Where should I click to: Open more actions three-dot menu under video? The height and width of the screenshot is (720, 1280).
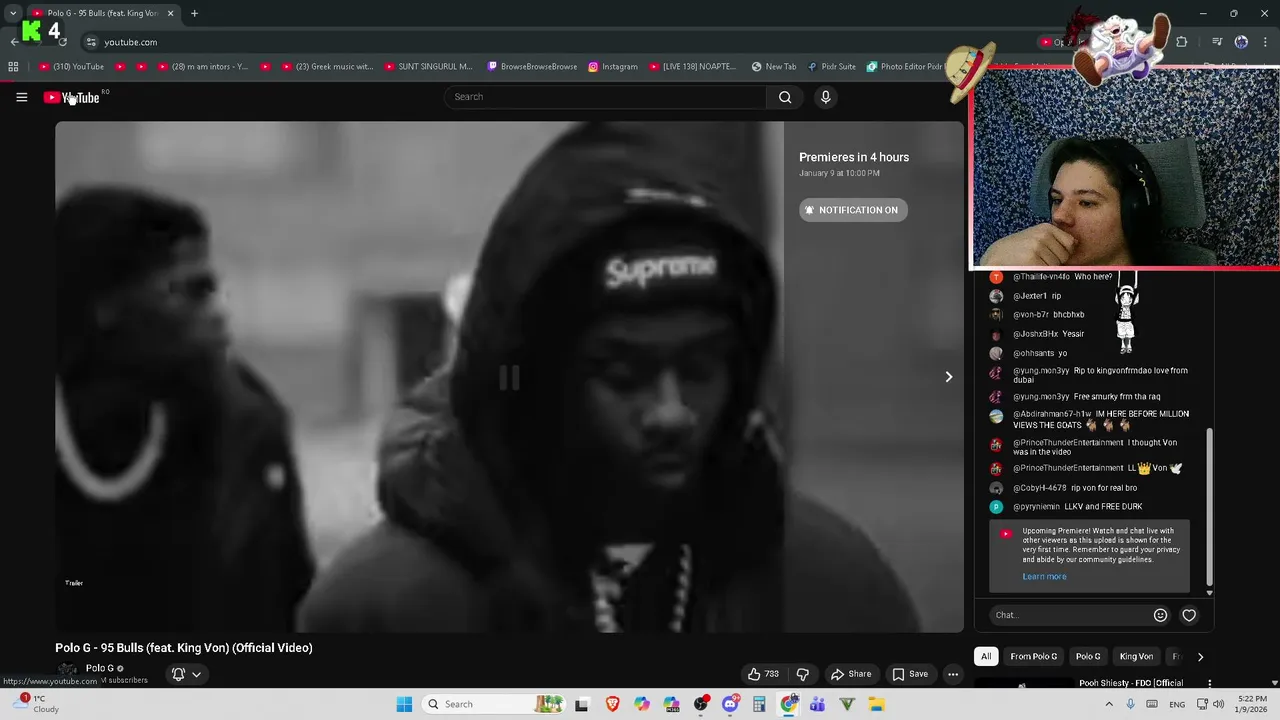953,674
